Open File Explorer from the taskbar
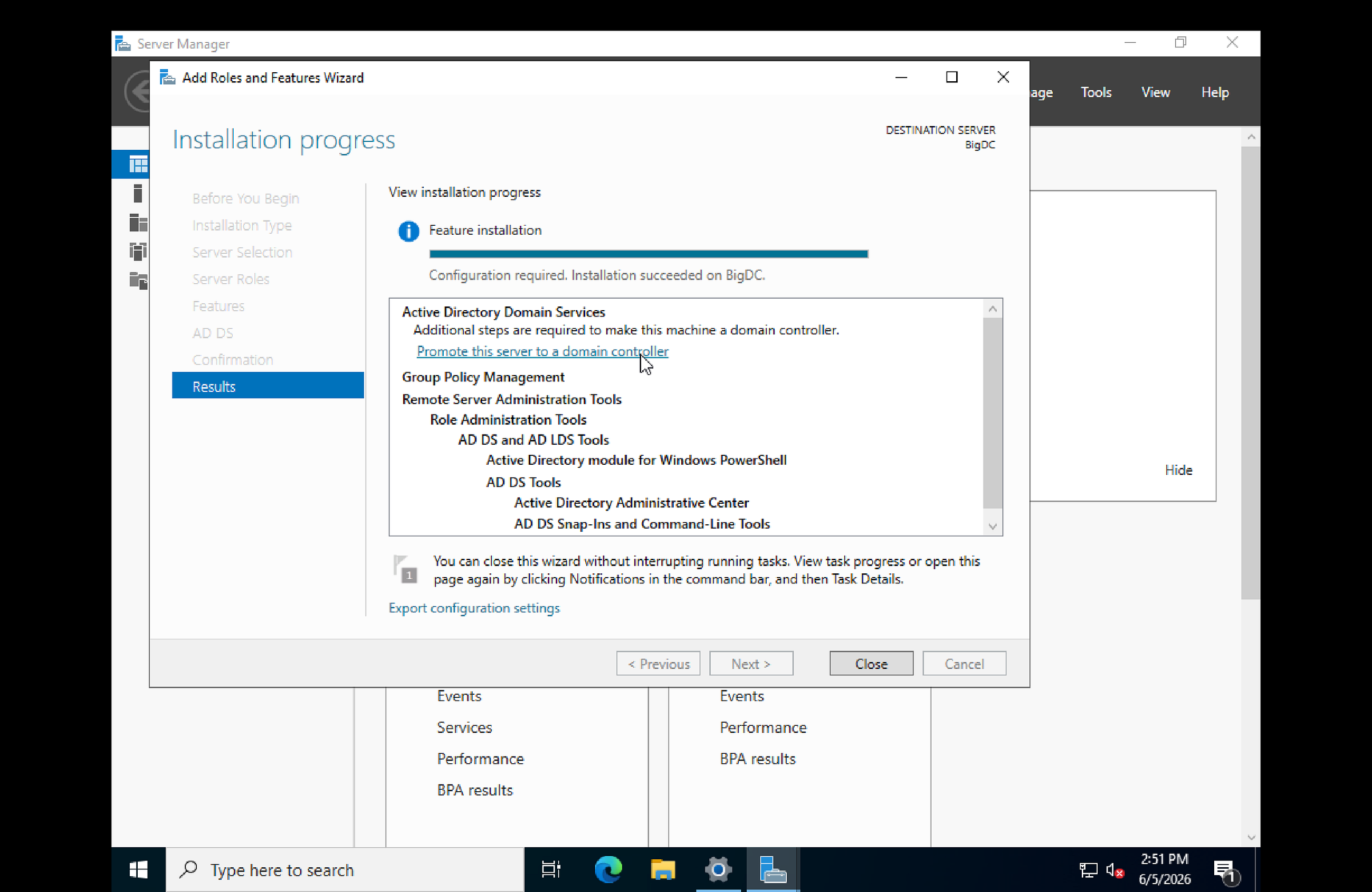 (x=663, y=869)
